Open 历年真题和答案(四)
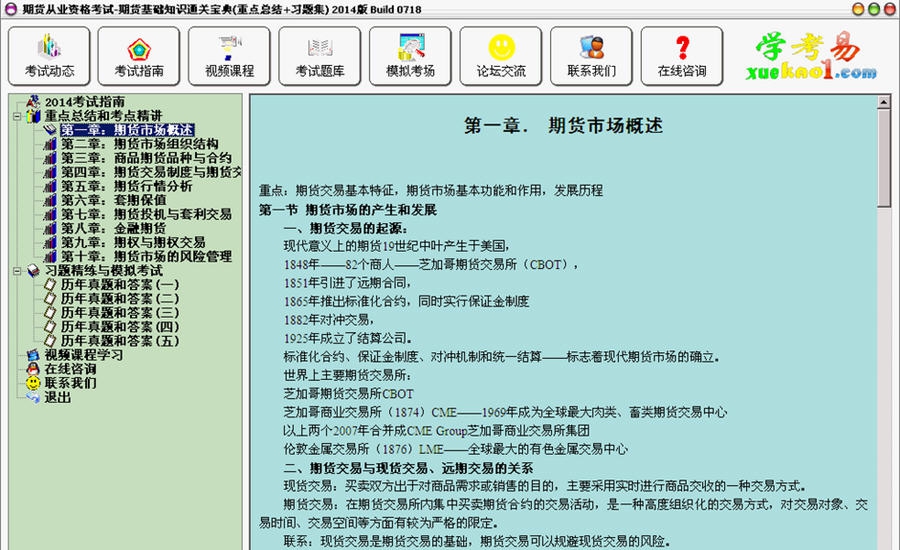Screen dimensions: 900x550 pyautogui.click(x=120, y=327)
